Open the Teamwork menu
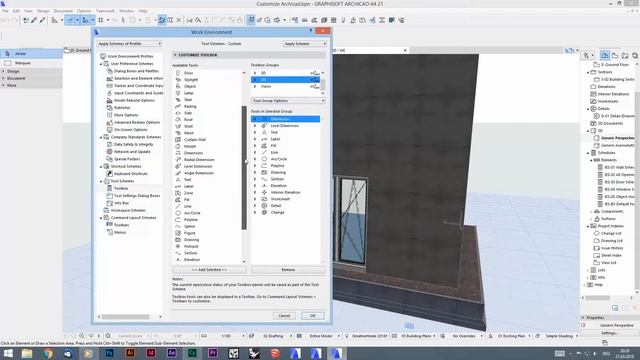640x360 pixels. [105, 11]
